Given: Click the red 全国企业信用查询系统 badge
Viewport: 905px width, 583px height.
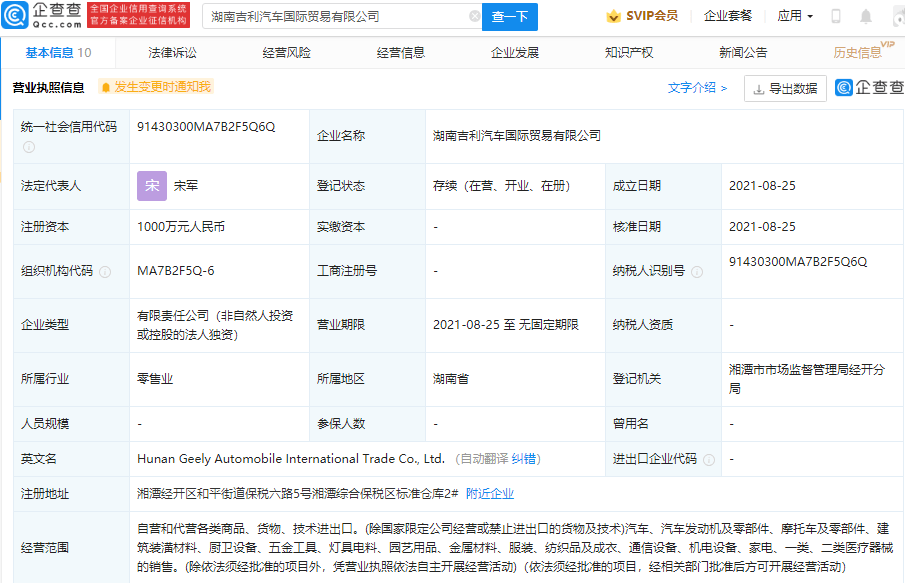Looking at the screenshot, I should 139,15.
